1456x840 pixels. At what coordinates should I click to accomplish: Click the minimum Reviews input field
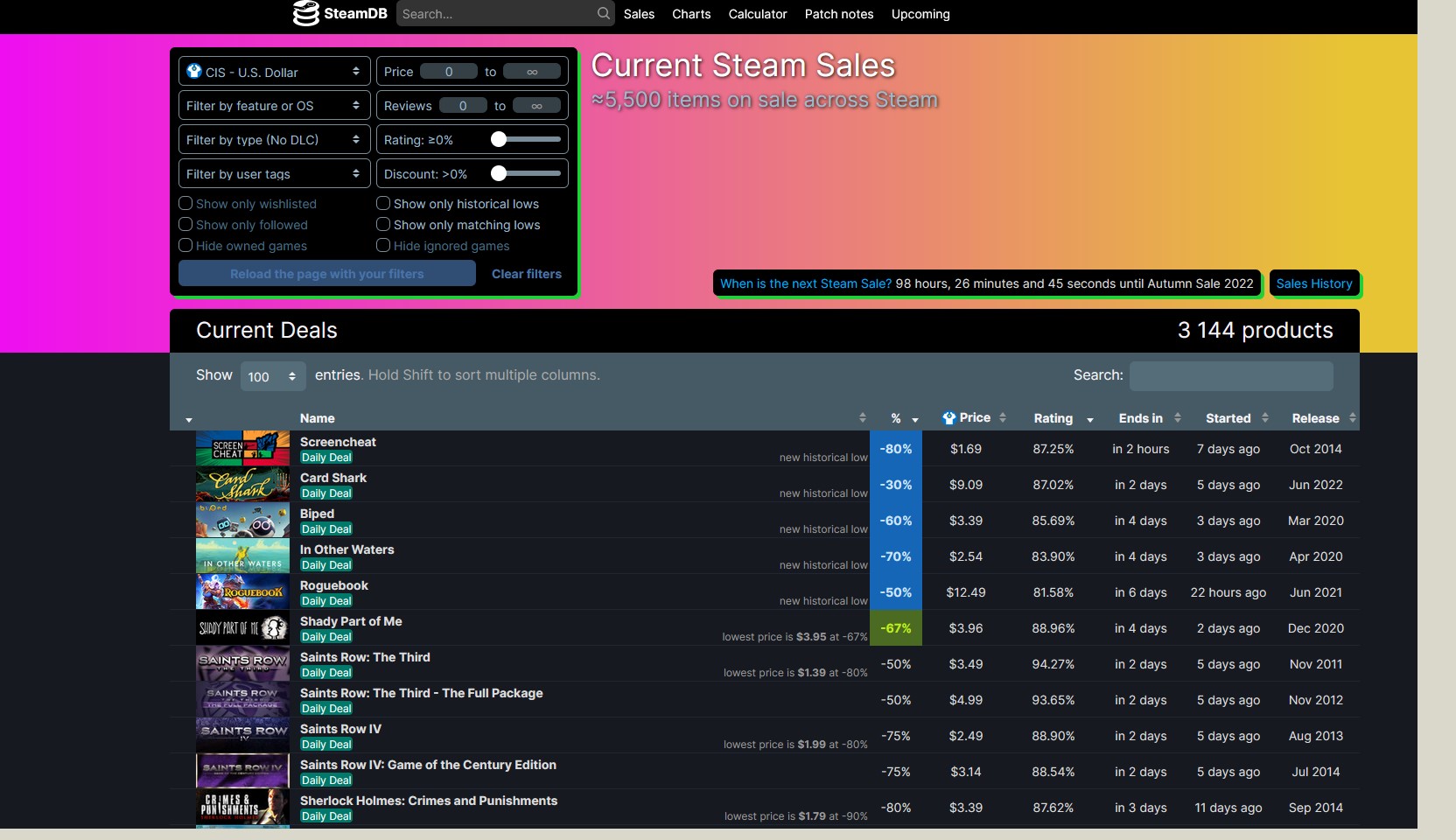point(463,106)
